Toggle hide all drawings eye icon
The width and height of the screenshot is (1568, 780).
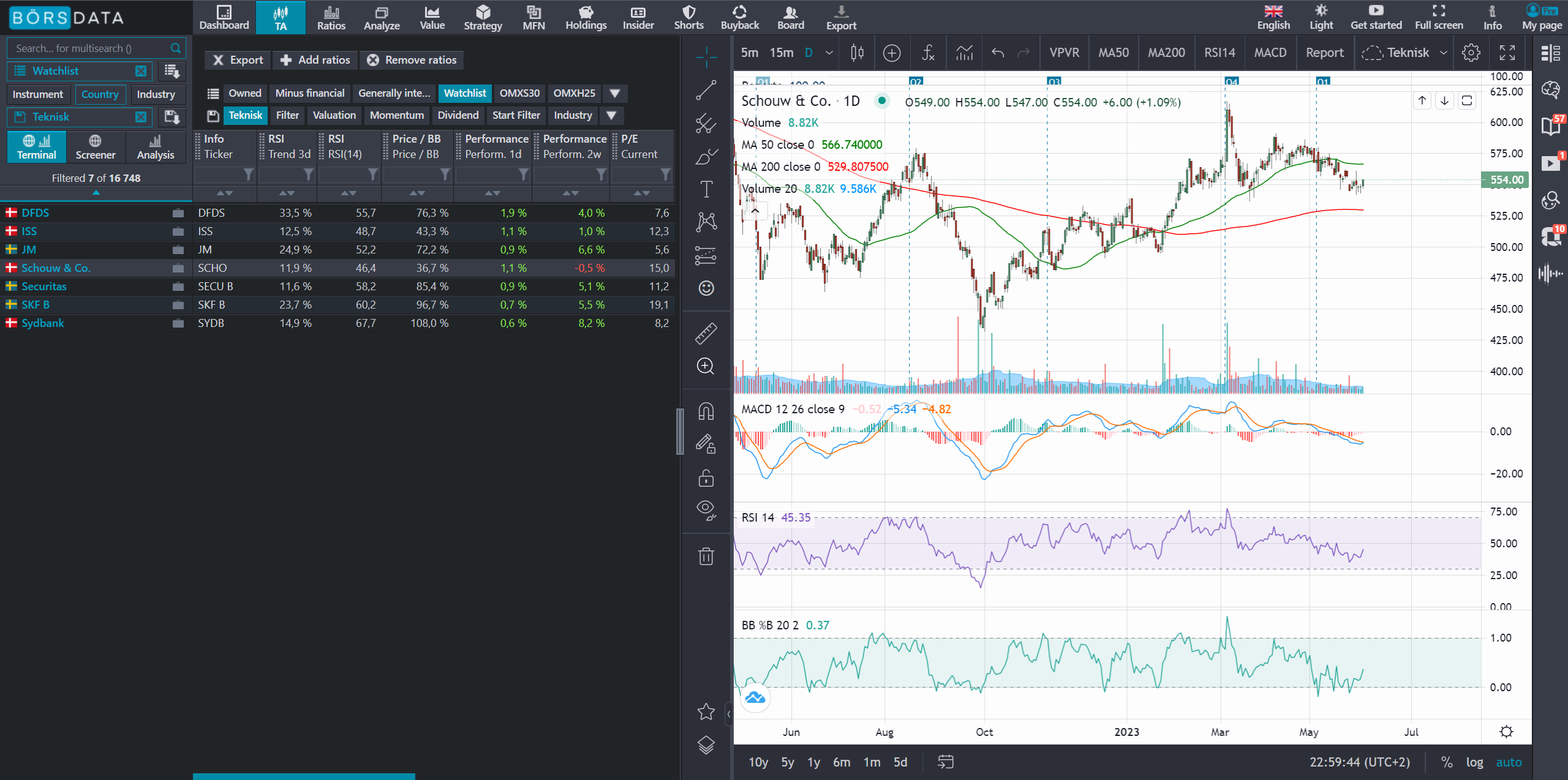tap(706, 509)
